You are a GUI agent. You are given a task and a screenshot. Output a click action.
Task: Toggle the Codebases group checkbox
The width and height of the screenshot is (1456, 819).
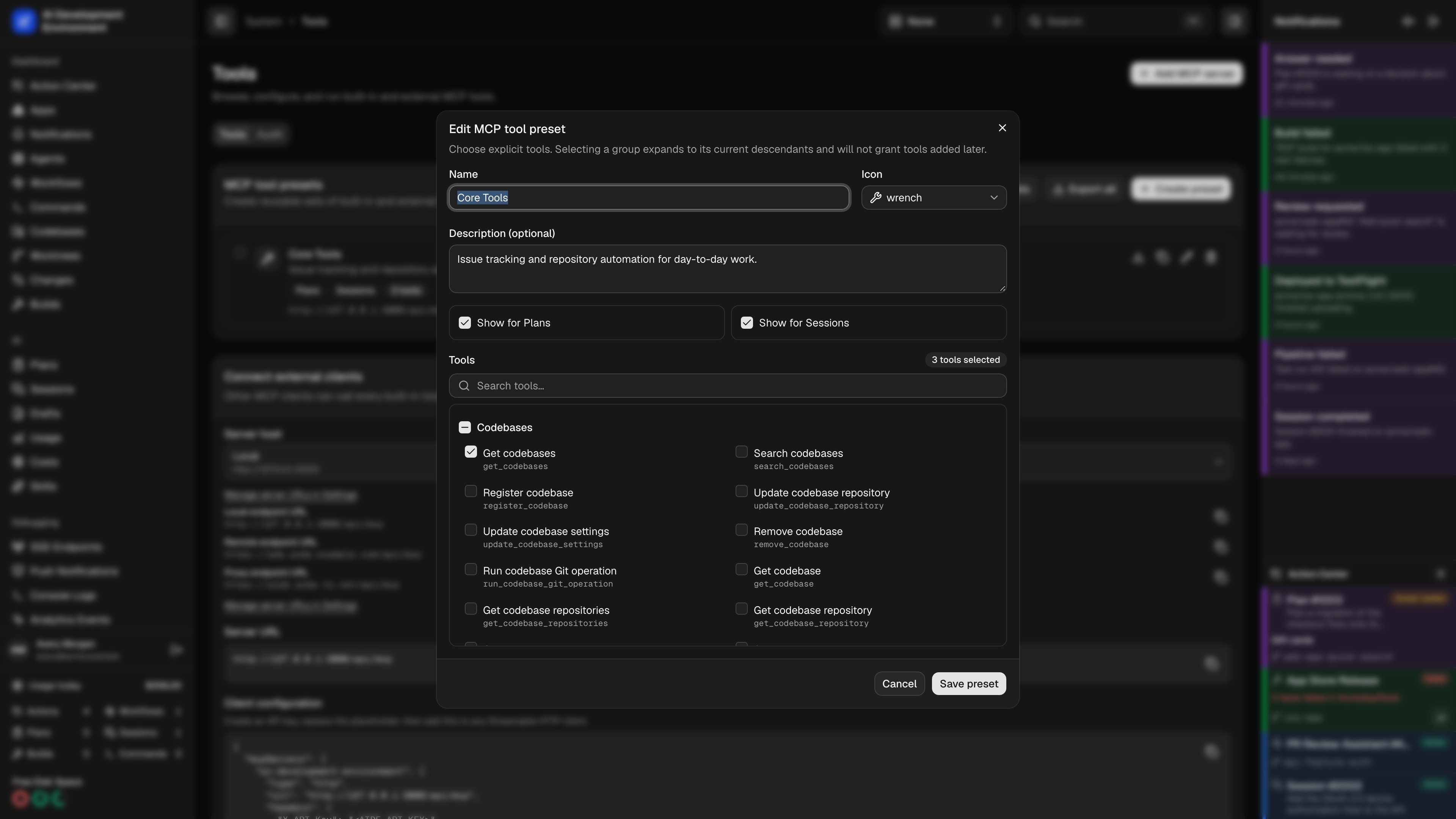point(464,427)
